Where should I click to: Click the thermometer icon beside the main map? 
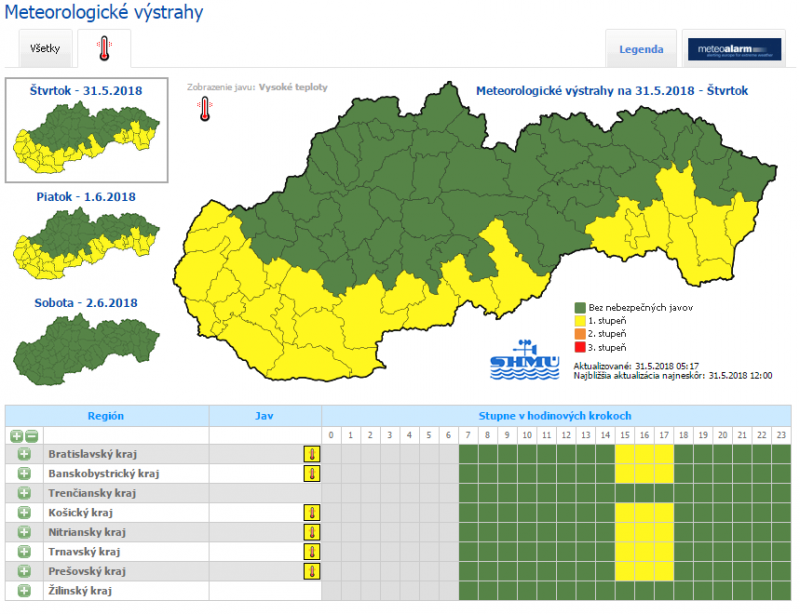[205, 109]
